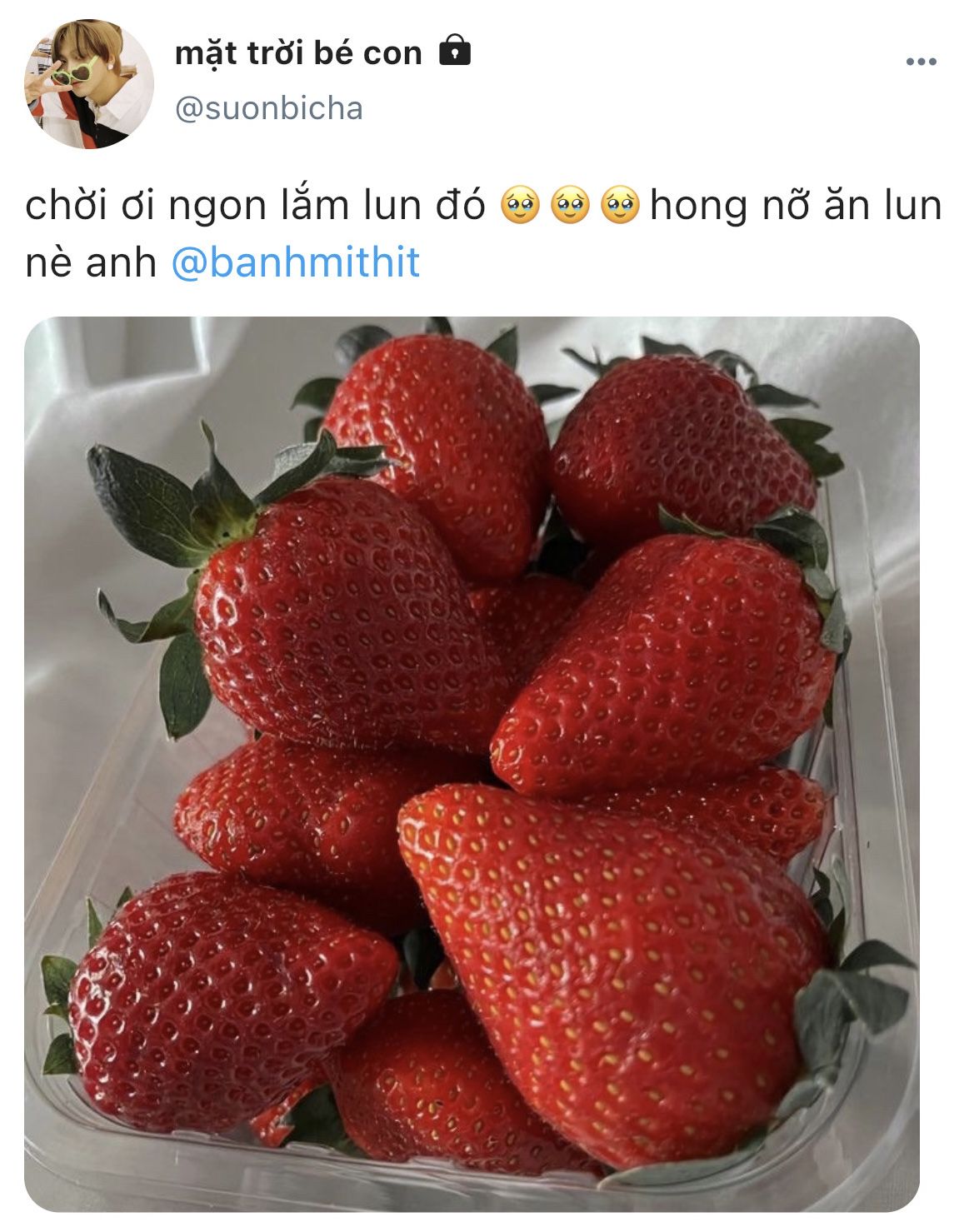Open the three-dot more options menu
974x1232 pixels.
pyautogui.click(x=921, y=62)
